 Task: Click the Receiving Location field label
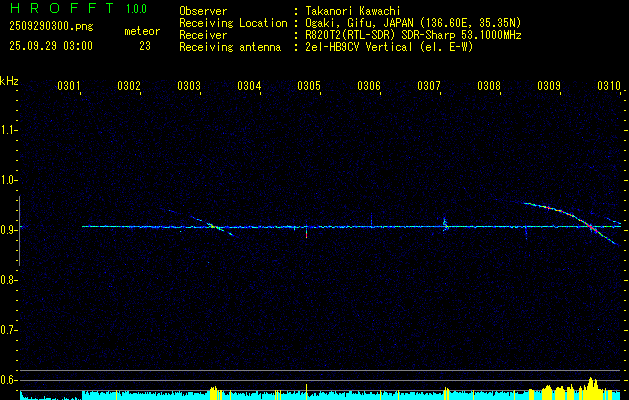coord(233,23)
